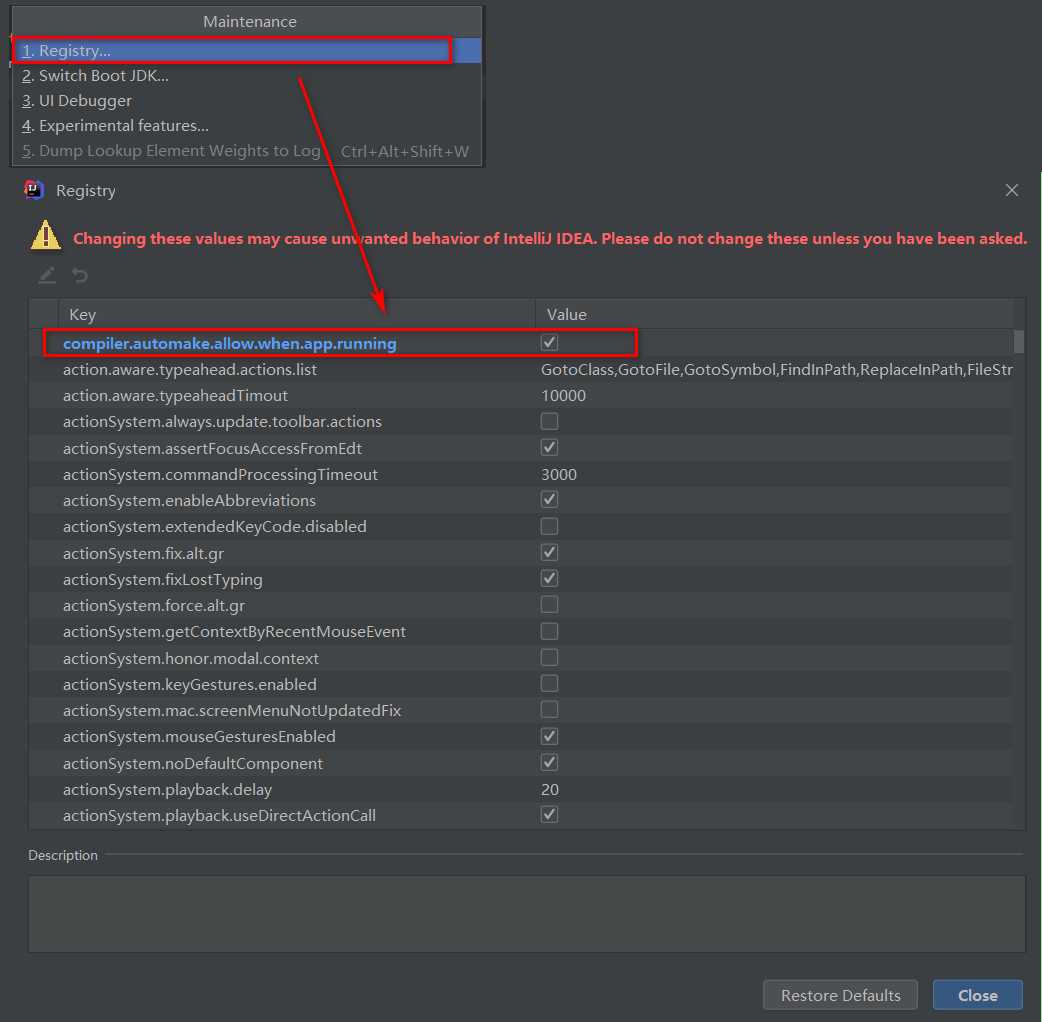Select the actionSystem.enableAbbreviations key

click(x=189, y=500)
